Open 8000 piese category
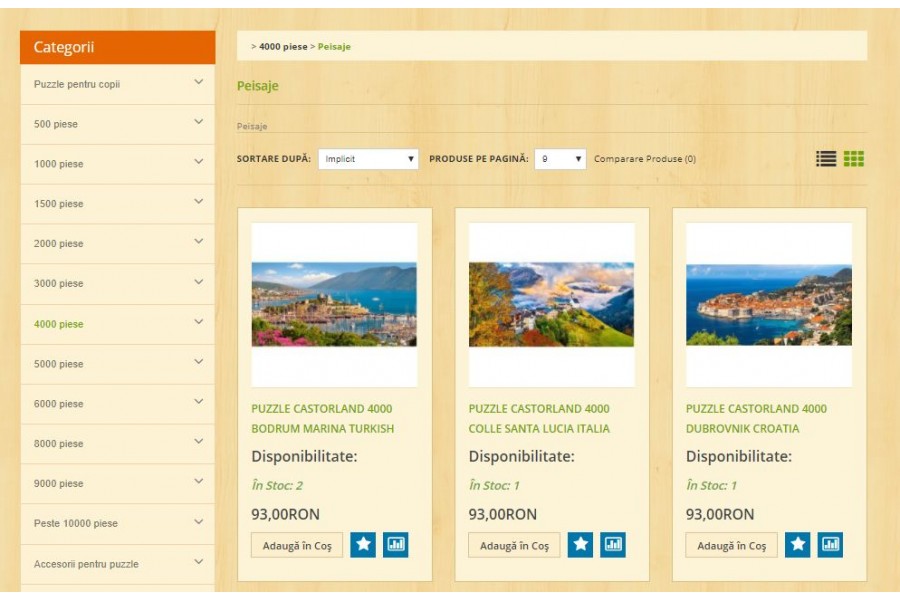900x600 pixels. (x=59, y=444)
